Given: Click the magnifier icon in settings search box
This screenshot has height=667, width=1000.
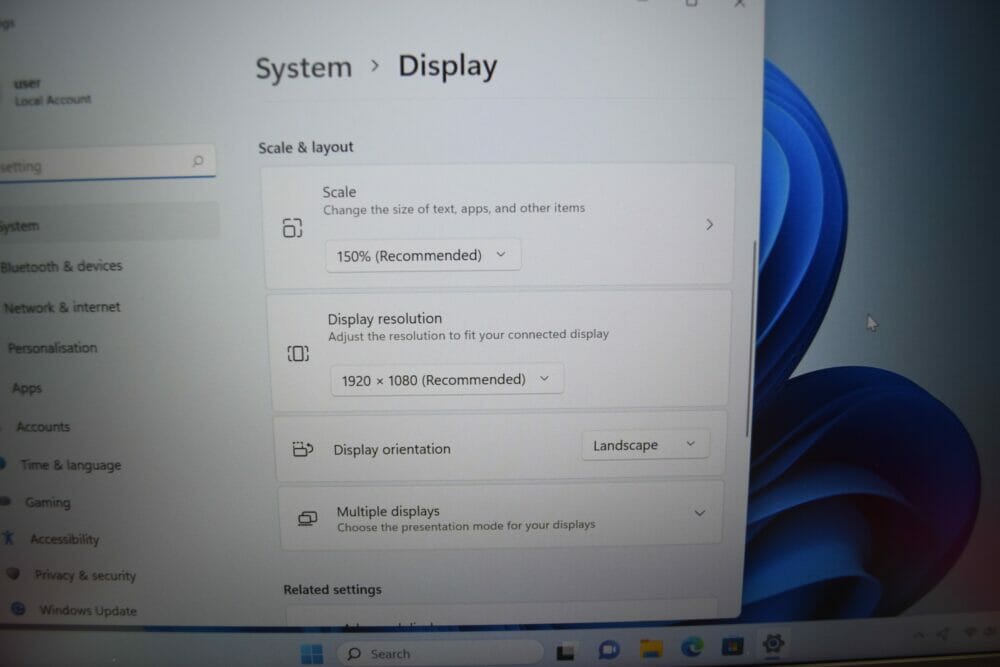Looking at the screenshot, I should click(198, 161).
